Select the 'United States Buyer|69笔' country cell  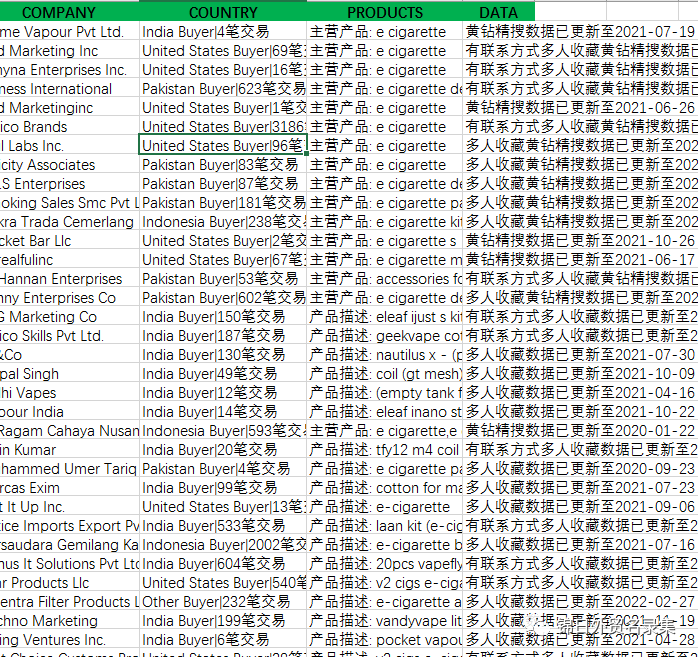223,51
